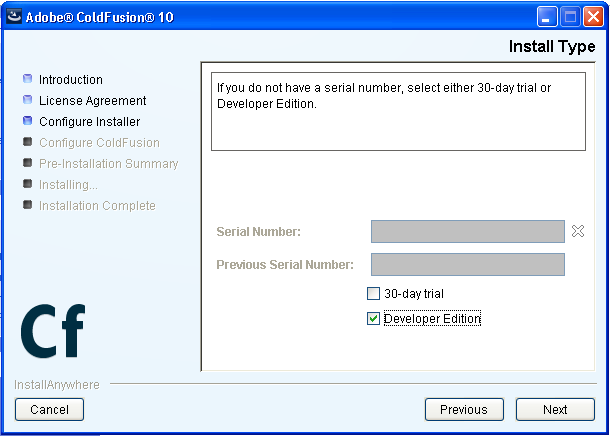
Task: Click the Java icon in title bar
Action: point(14,17)
